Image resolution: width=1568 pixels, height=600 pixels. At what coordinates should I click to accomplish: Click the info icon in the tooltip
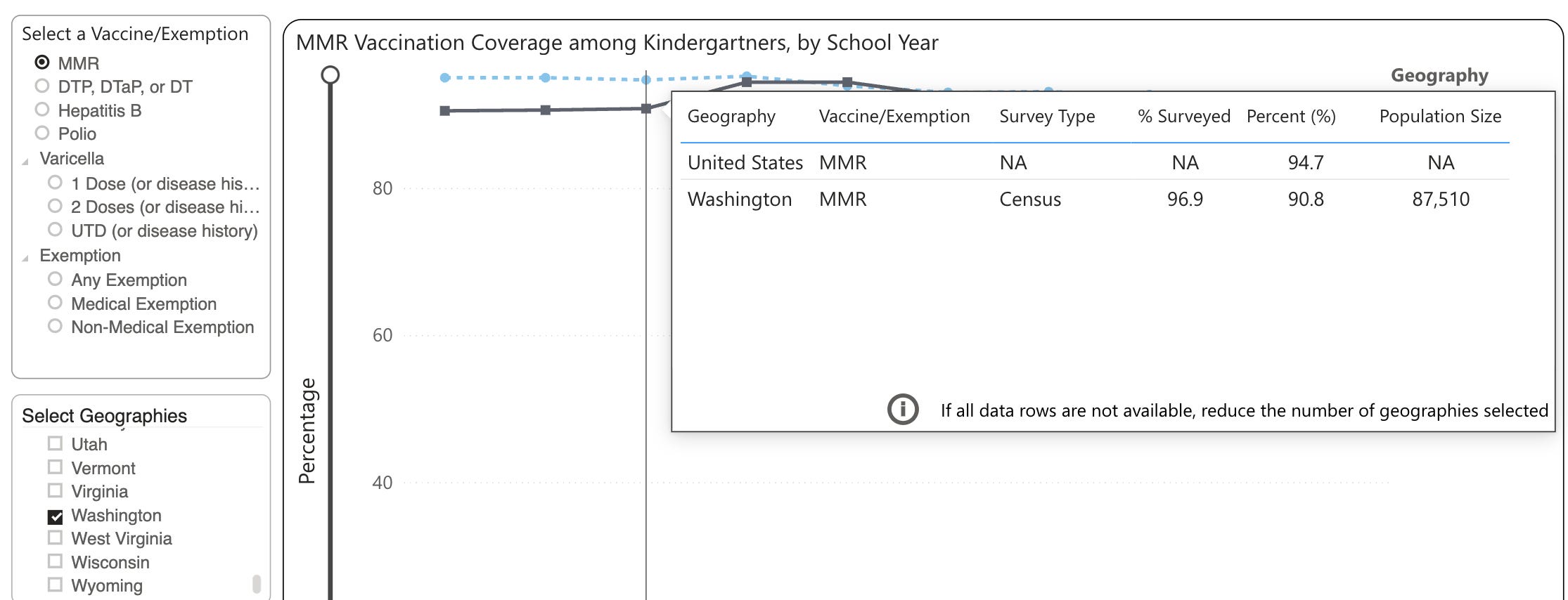click(903, 409)
